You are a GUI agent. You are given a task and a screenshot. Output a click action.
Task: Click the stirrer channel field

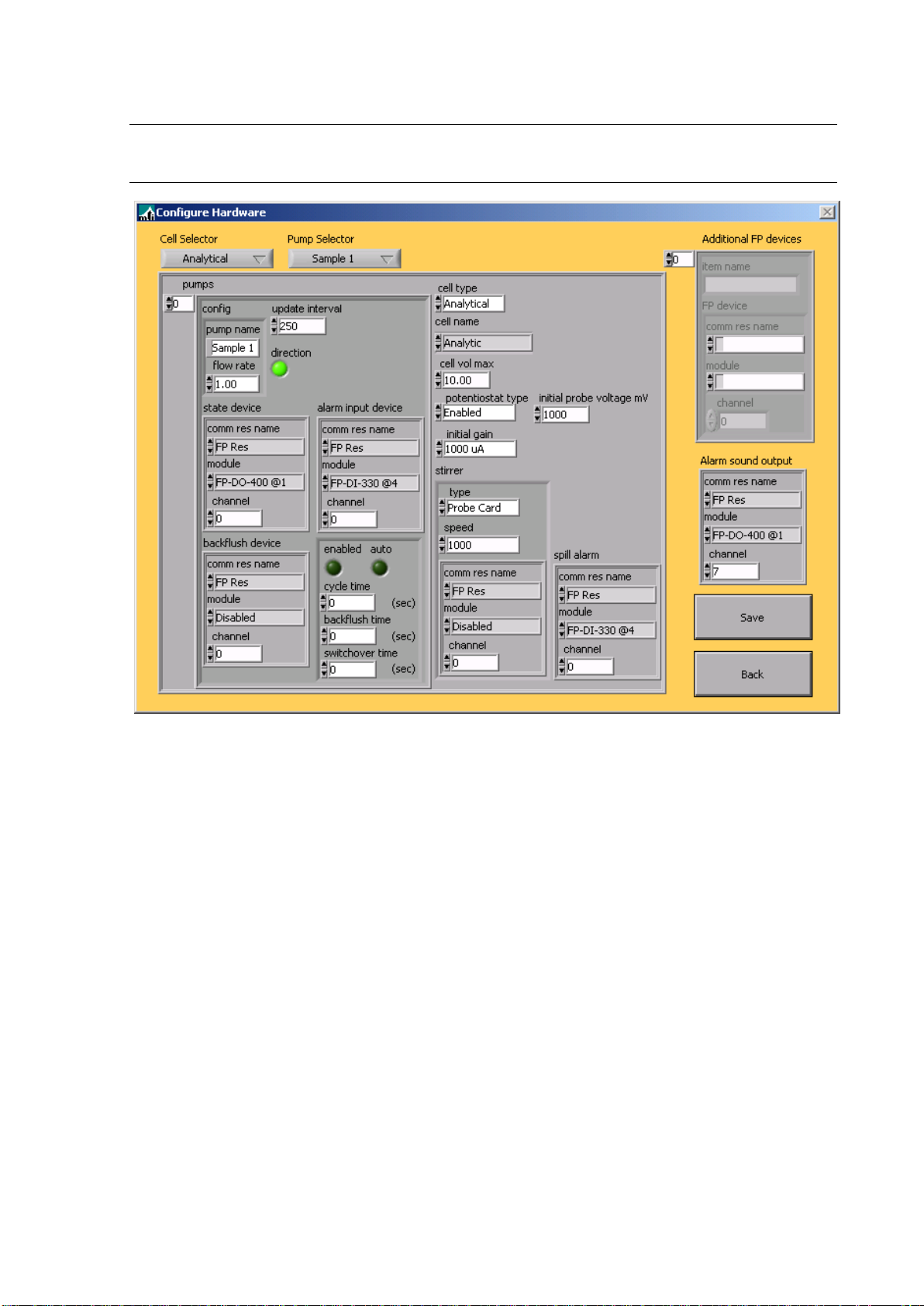pyautogui.click(x=474, y=663)
